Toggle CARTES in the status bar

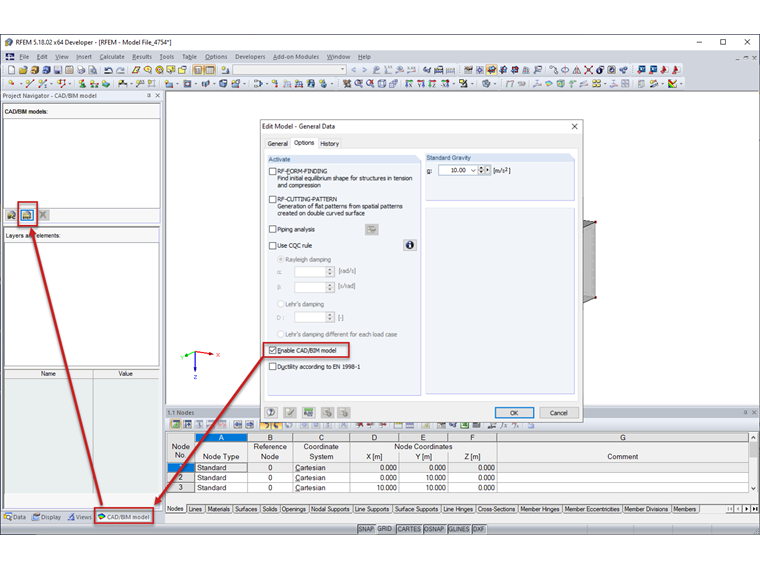click(409, 529)
